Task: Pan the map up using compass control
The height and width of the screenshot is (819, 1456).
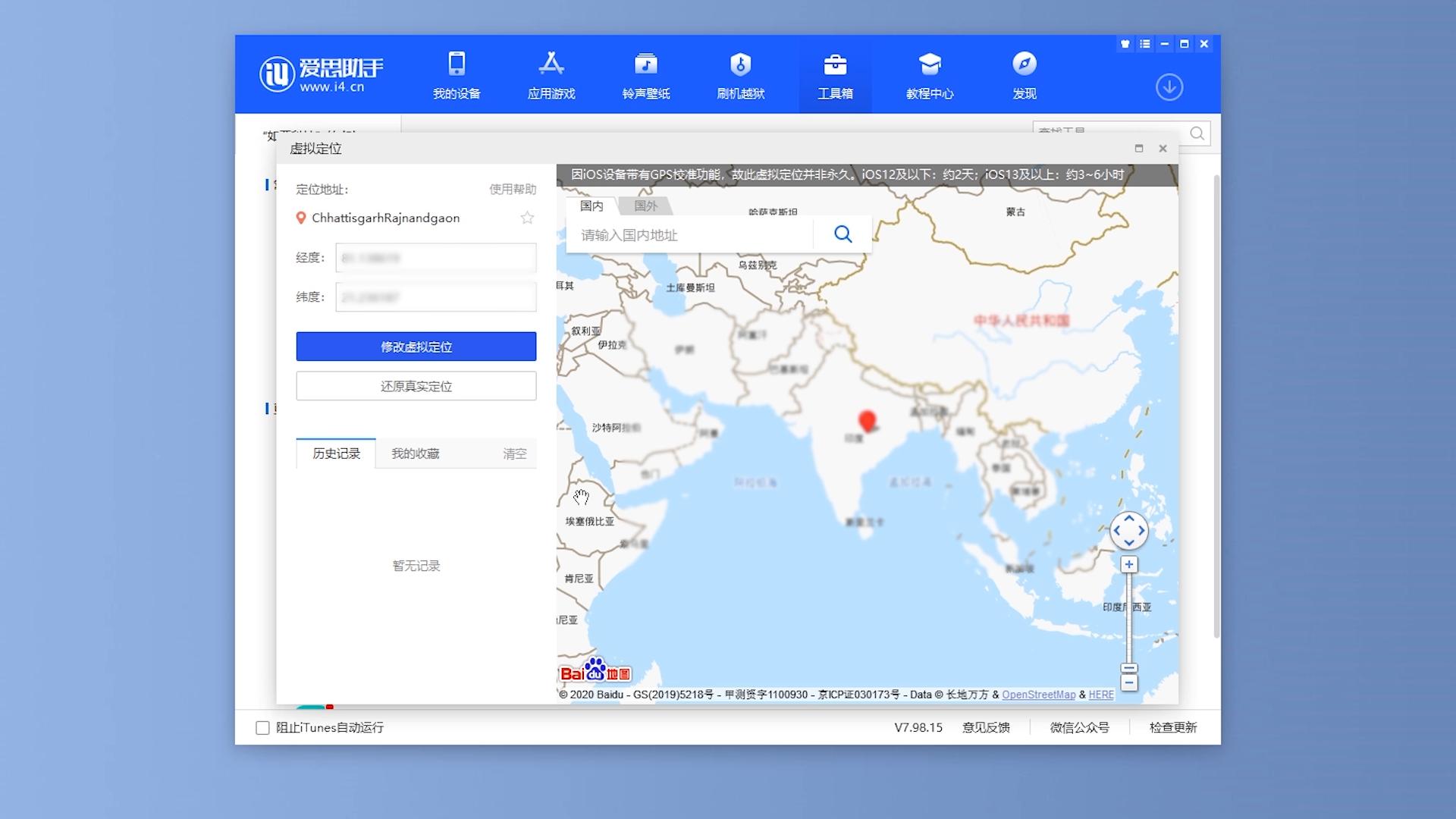Action: (1128, 518)
